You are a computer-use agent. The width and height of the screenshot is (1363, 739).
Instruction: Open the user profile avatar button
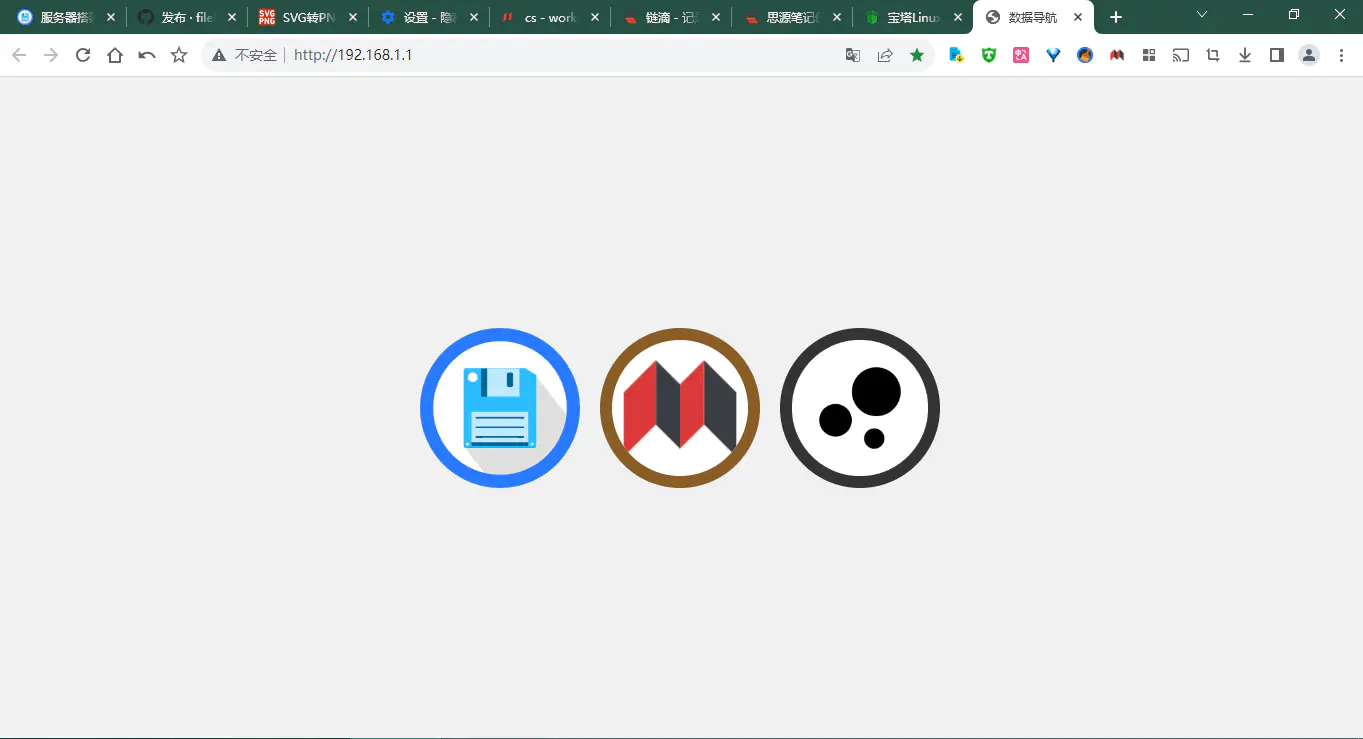point(1309,55)
